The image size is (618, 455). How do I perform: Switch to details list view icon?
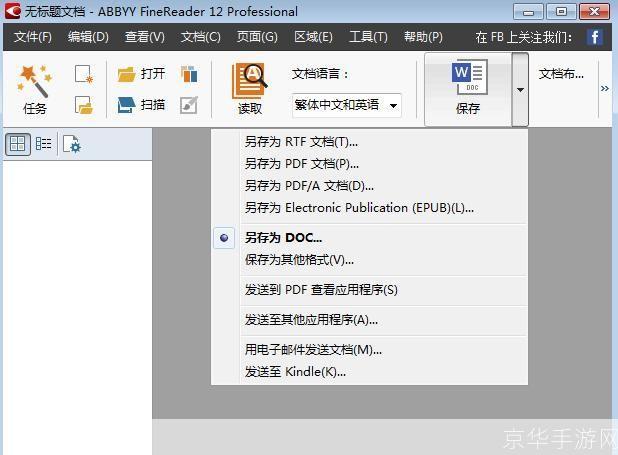tap(43, 144)
